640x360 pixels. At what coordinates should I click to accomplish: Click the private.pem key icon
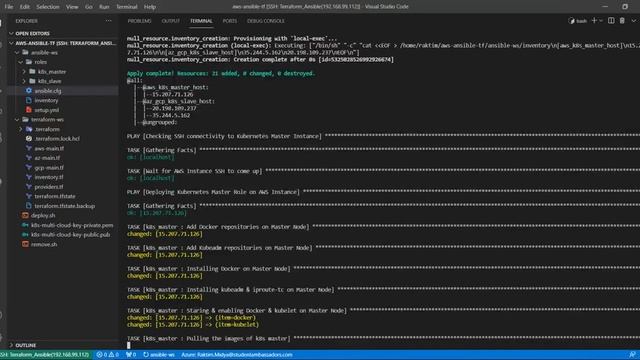(25, 225)
